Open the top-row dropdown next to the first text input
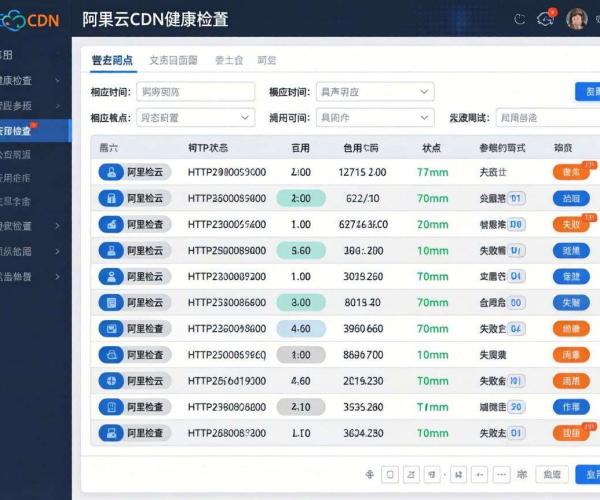 point(375,92)
